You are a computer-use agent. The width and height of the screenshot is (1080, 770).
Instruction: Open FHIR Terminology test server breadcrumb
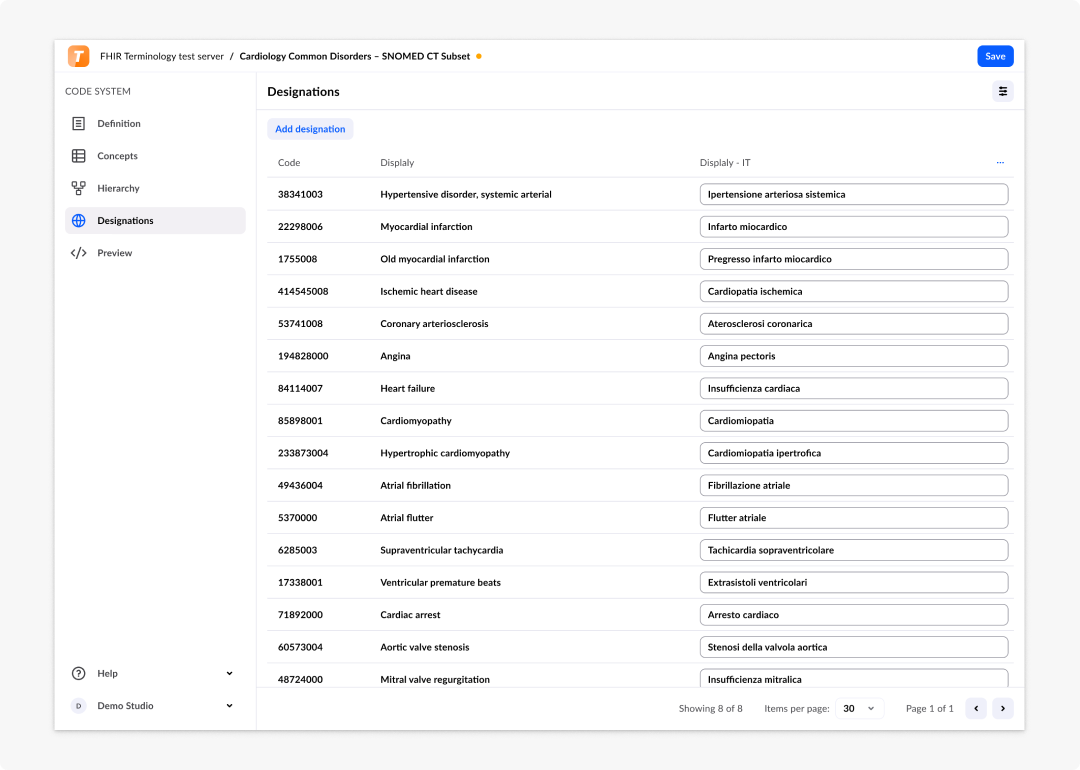[x=162, y=56]
